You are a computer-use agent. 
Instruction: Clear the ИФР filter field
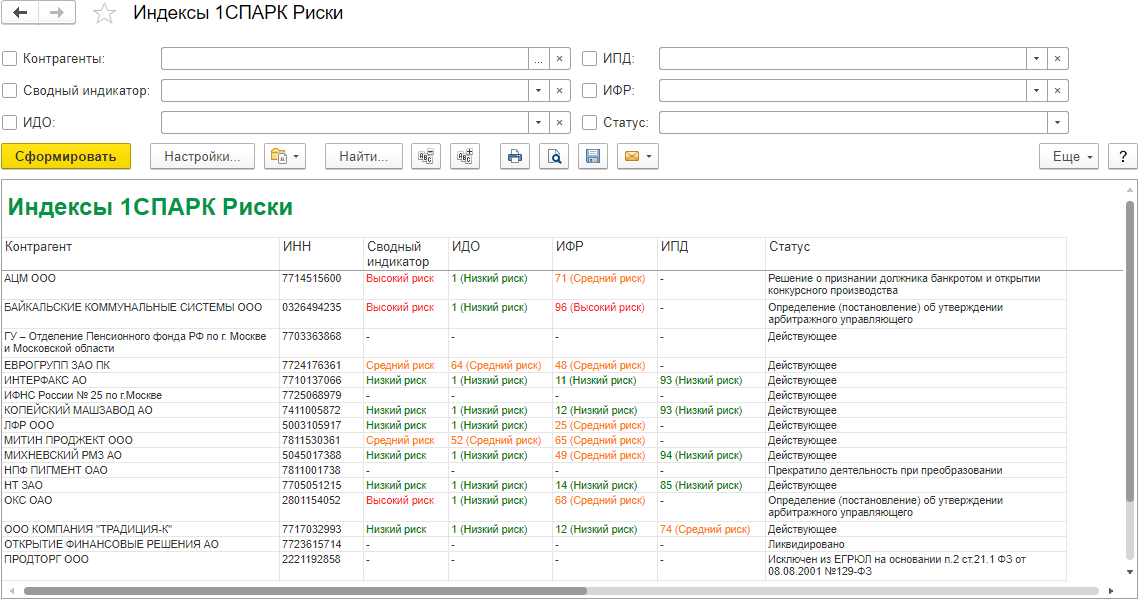pos(1057,91)
